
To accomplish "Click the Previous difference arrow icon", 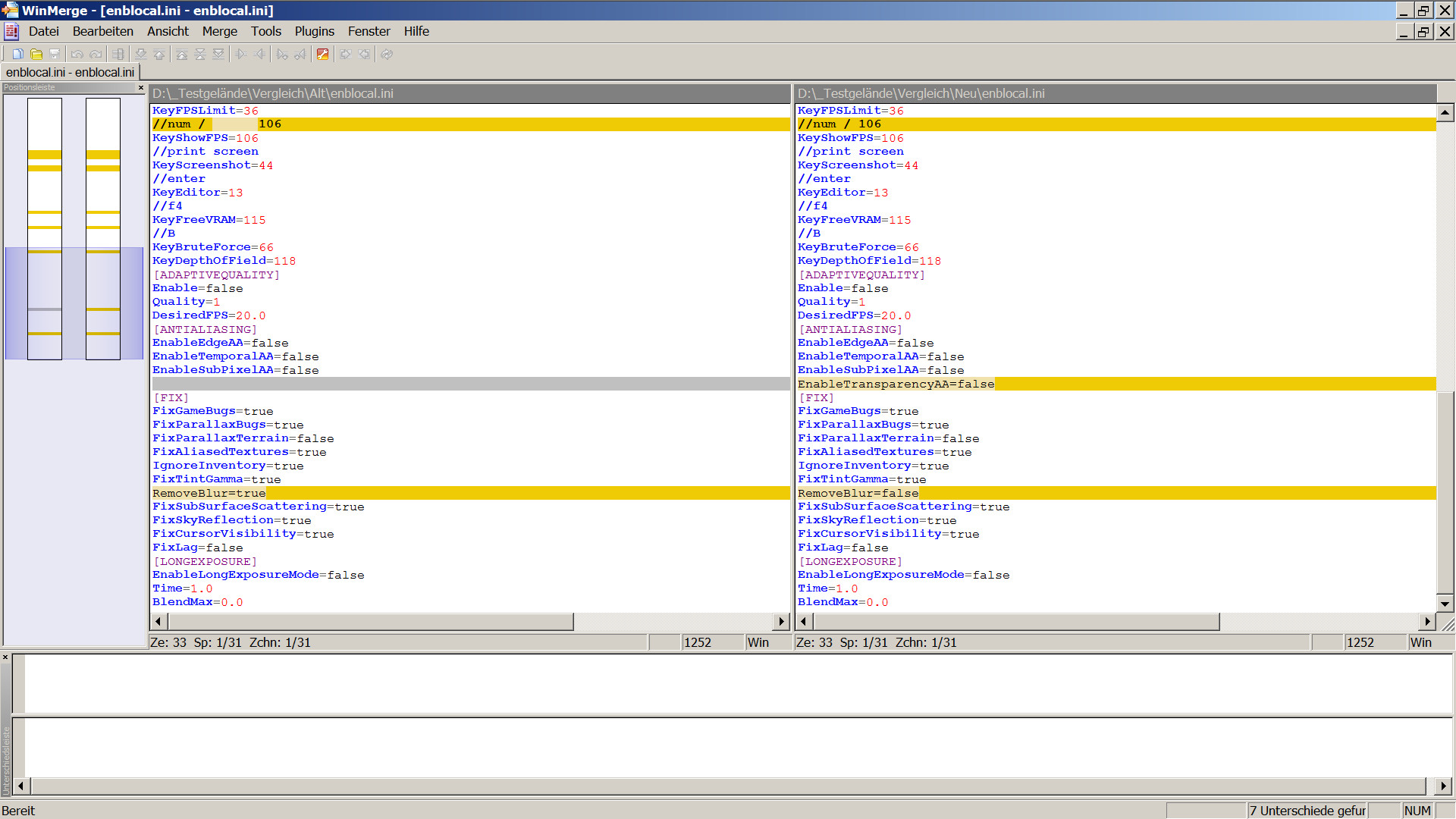I will pos(159,55).
